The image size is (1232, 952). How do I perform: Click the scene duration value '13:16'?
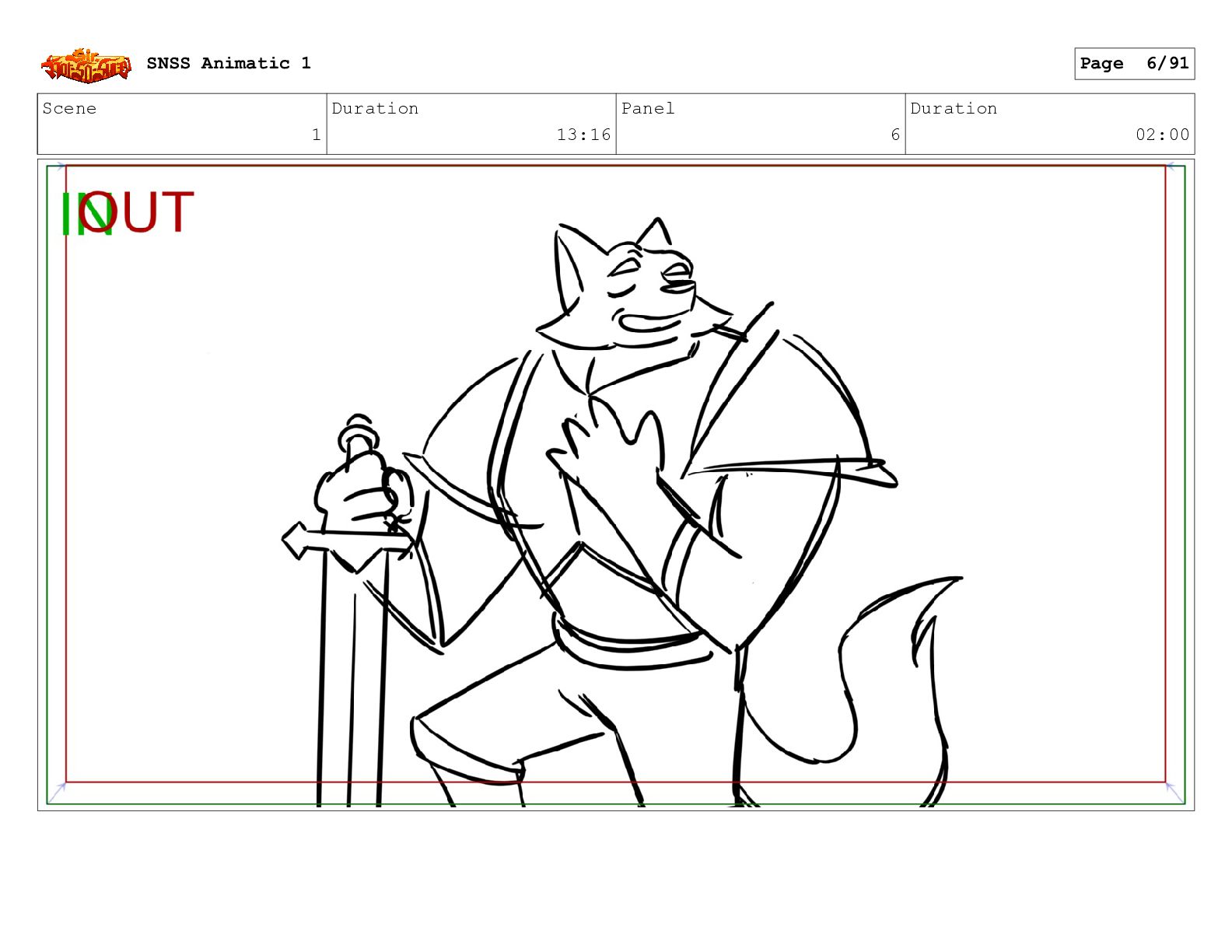(x=583, y=135)
